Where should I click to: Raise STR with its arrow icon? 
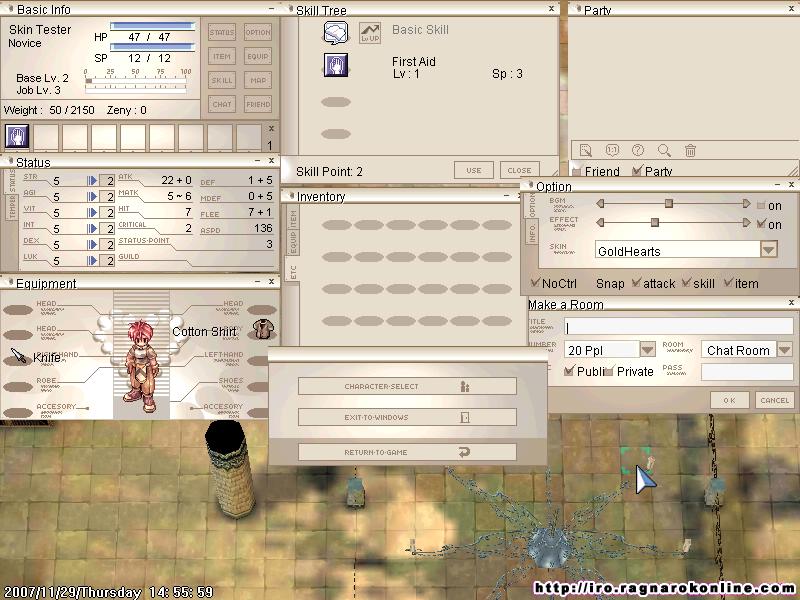(x=92, y=180)
